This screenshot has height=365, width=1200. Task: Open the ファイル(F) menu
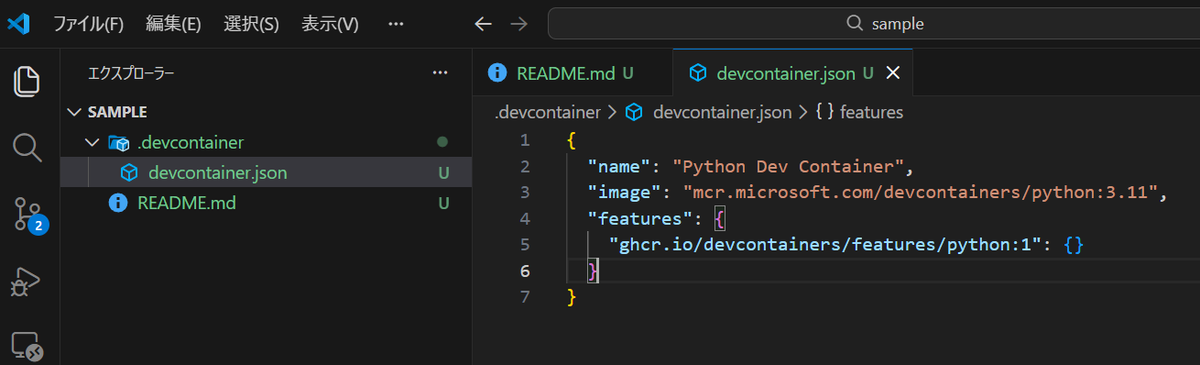(88, 23)
